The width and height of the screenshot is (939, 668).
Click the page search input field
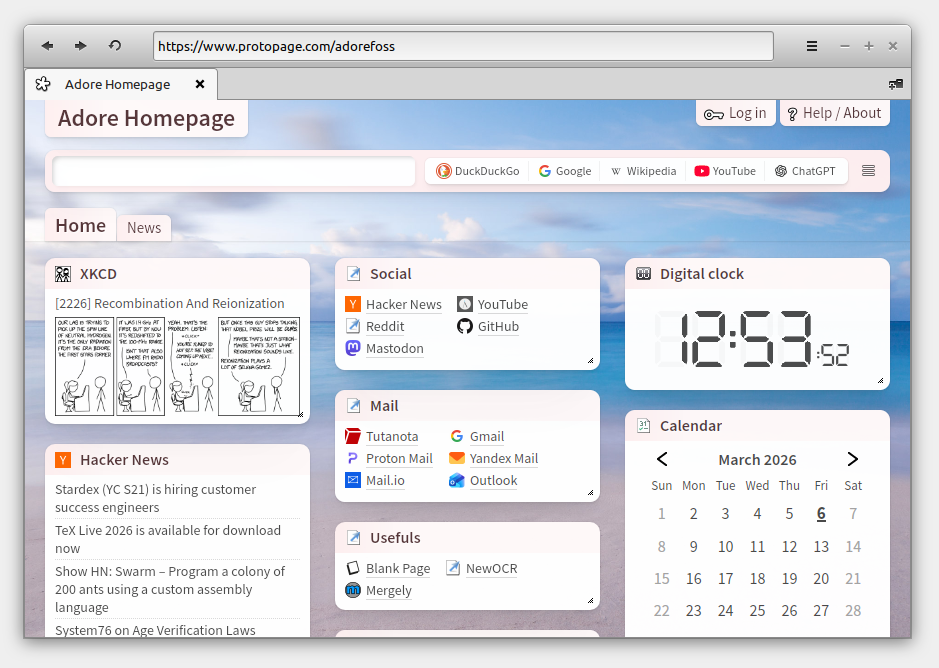tap(234, 171)
